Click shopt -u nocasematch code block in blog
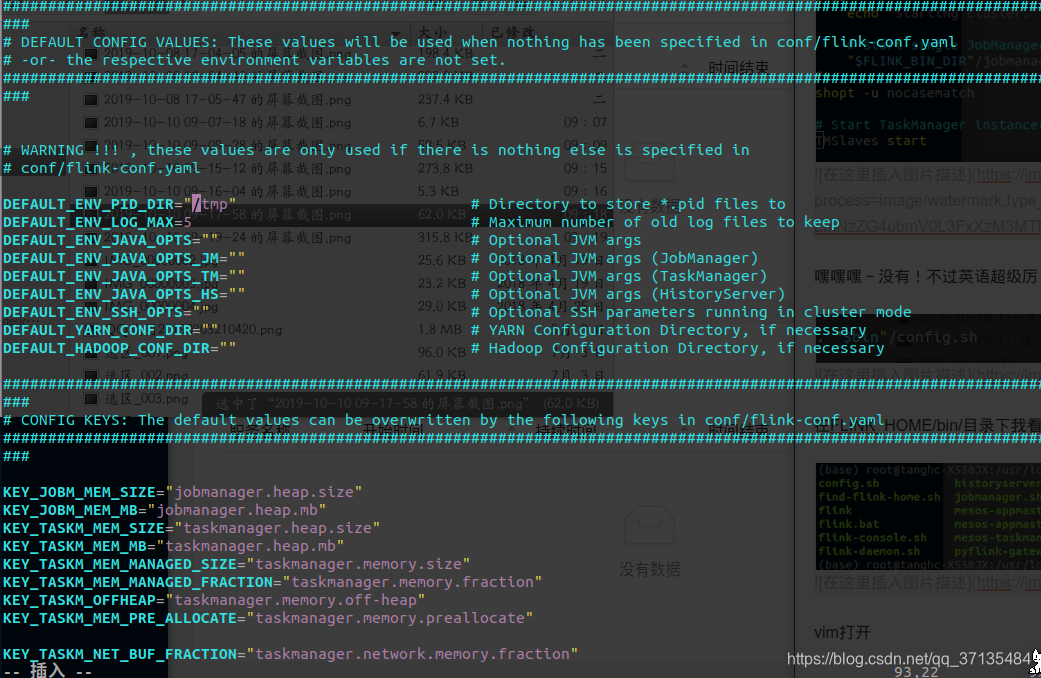Viewport: 1041px width, 678px height. click(894, 93)
